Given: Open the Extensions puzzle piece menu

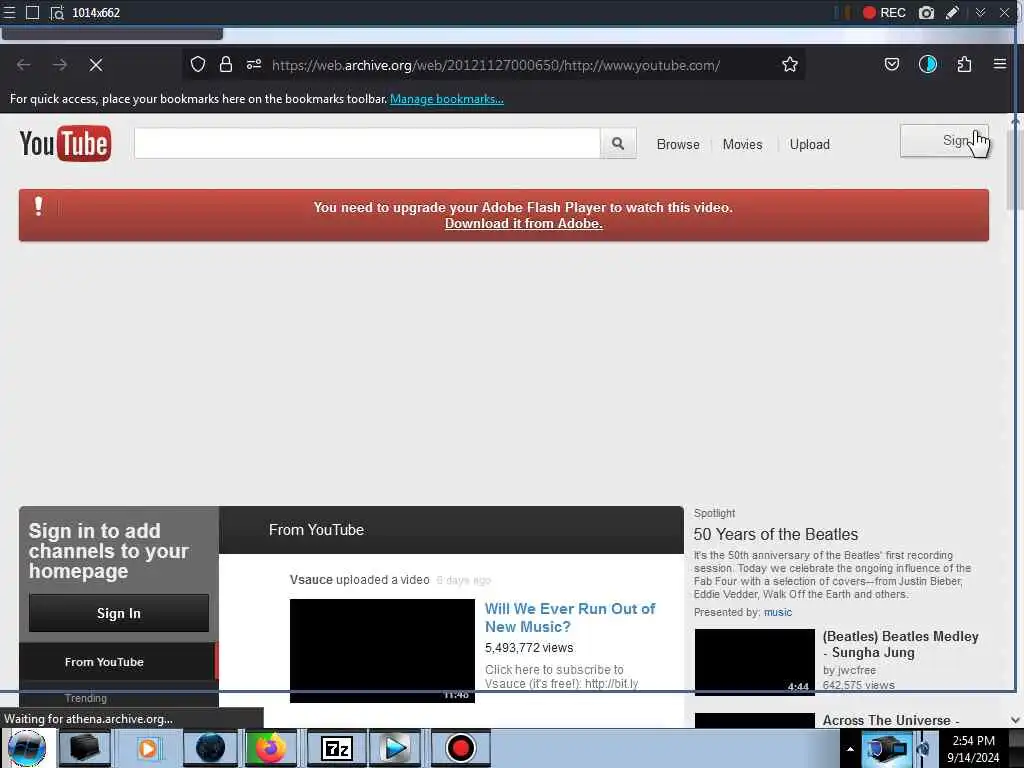Looking at the screenshot, I should (964, 64).
